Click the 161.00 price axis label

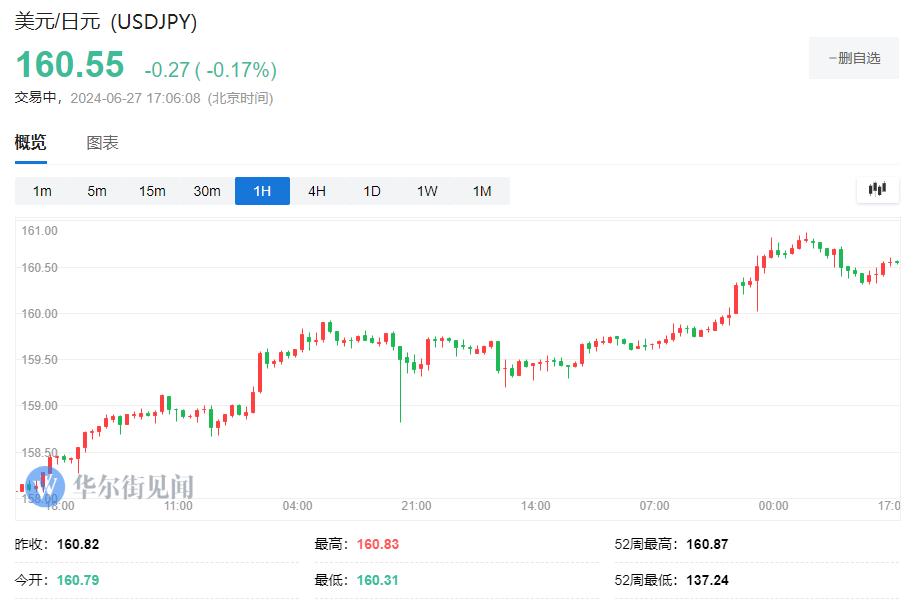(x=40, y=231)
